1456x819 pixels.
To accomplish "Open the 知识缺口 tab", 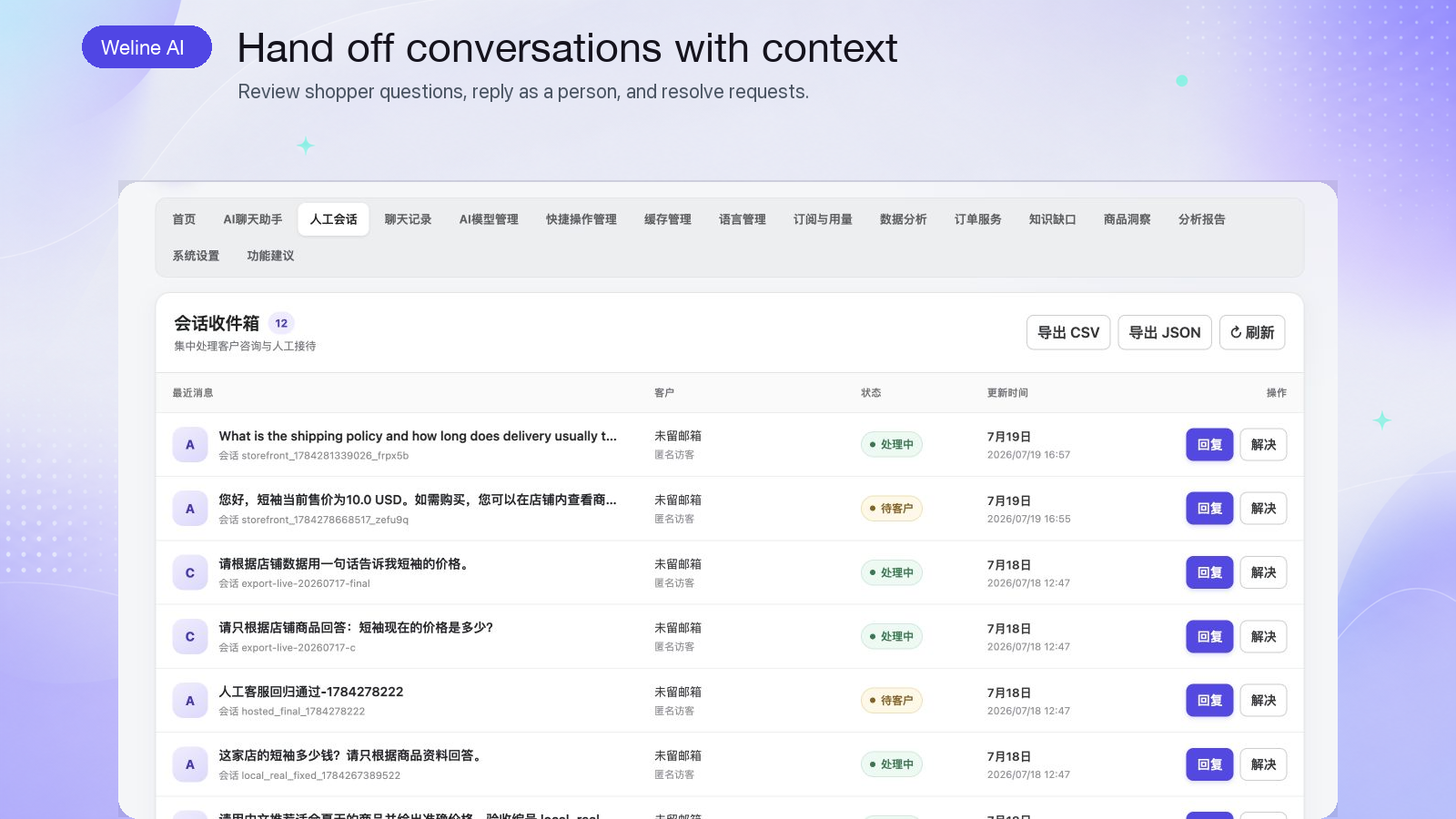I will point(1053,219).
